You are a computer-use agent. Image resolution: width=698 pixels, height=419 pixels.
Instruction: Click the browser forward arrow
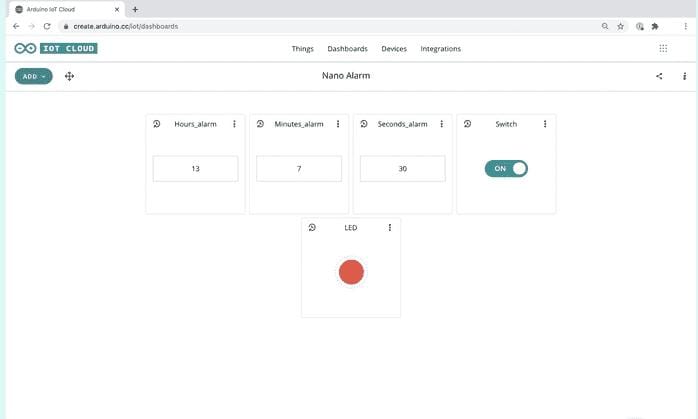[x=32, y=26]
